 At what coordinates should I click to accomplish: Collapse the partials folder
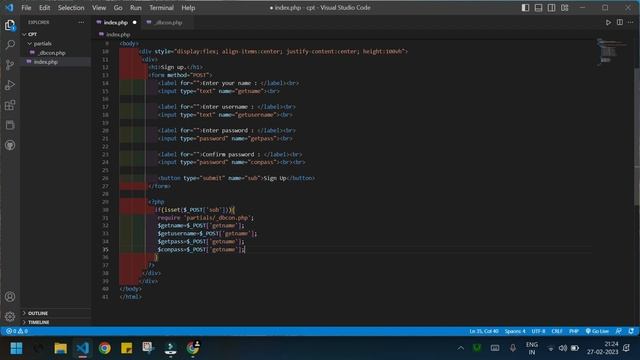coord(55,43)
